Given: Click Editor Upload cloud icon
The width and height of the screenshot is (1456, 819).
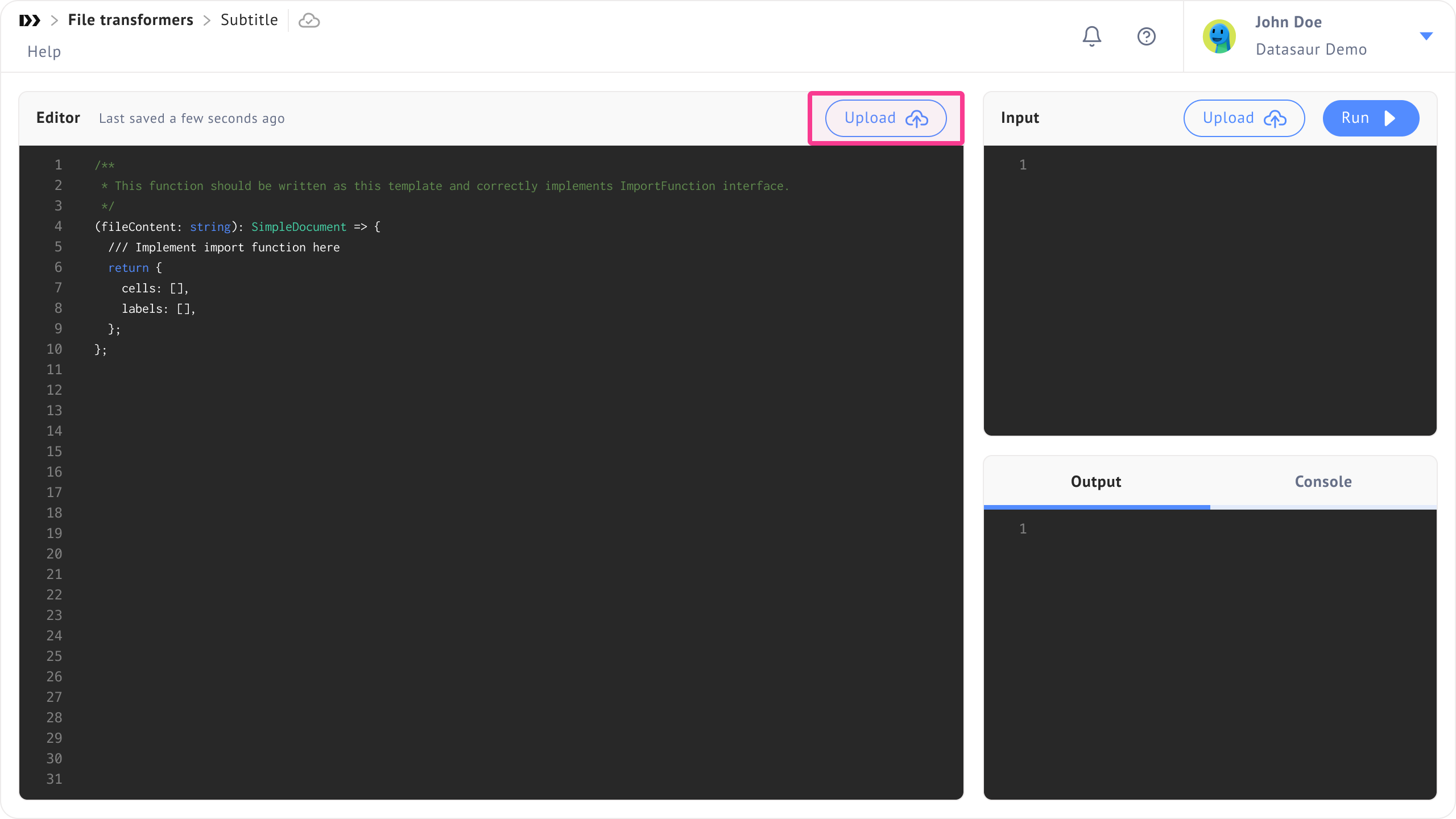Looking at the screenshot, I should point(917,118).
